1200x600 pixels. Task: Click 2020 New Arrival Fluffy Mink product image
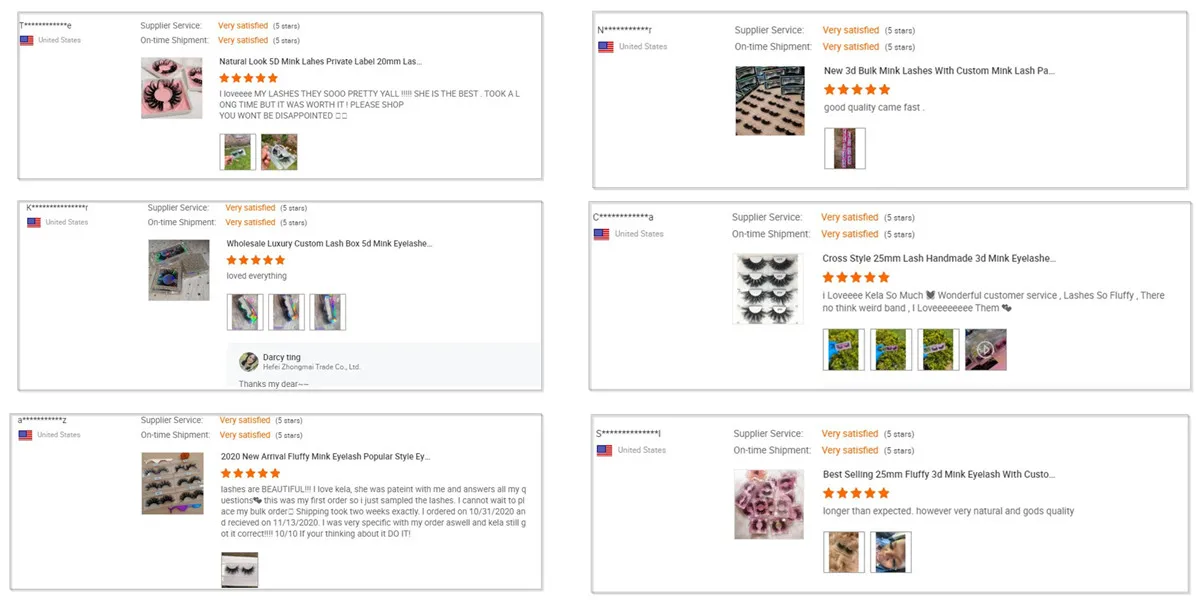point(172,484)
